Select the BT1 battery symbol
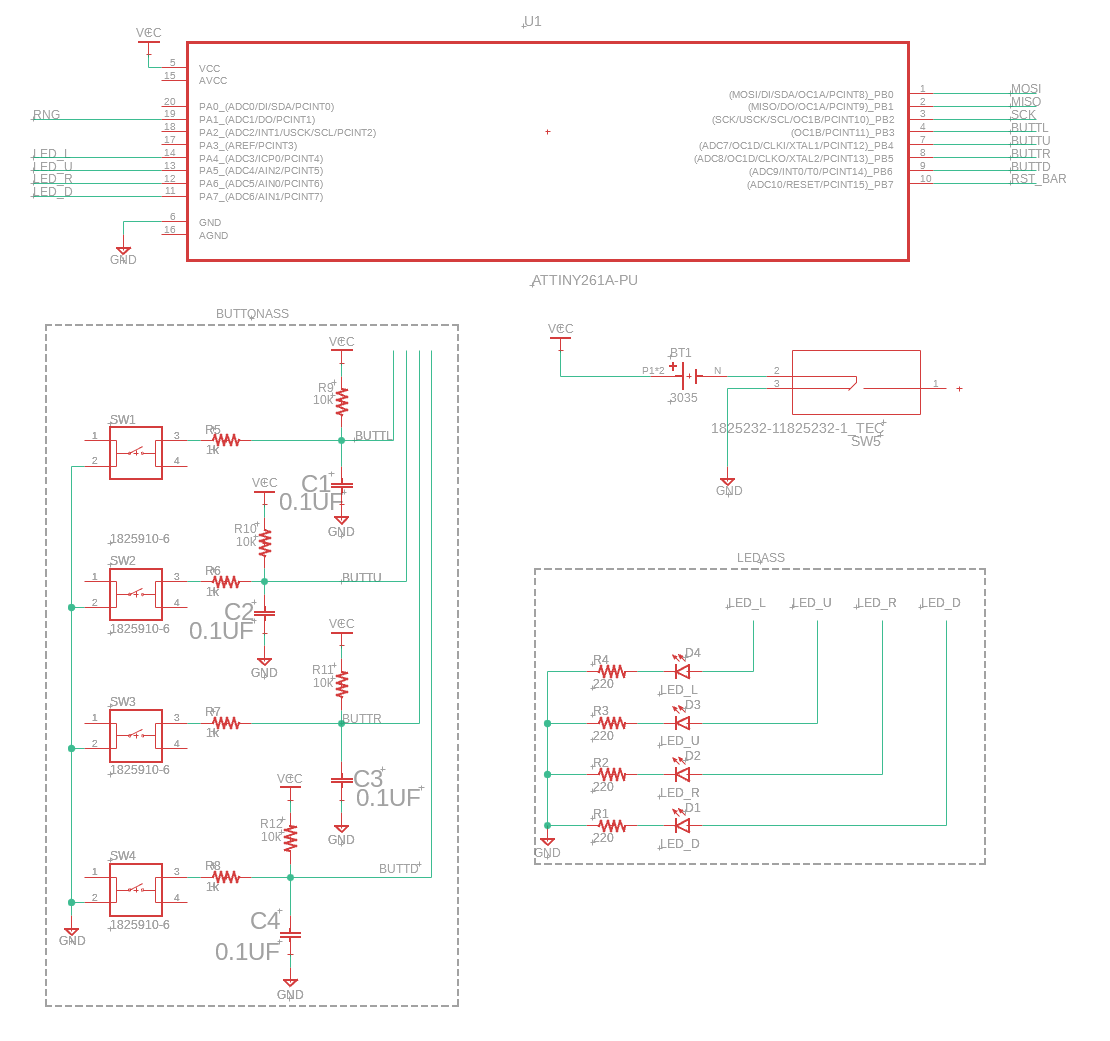The height and width of the screenshot is (1041, 1110). 689,376
